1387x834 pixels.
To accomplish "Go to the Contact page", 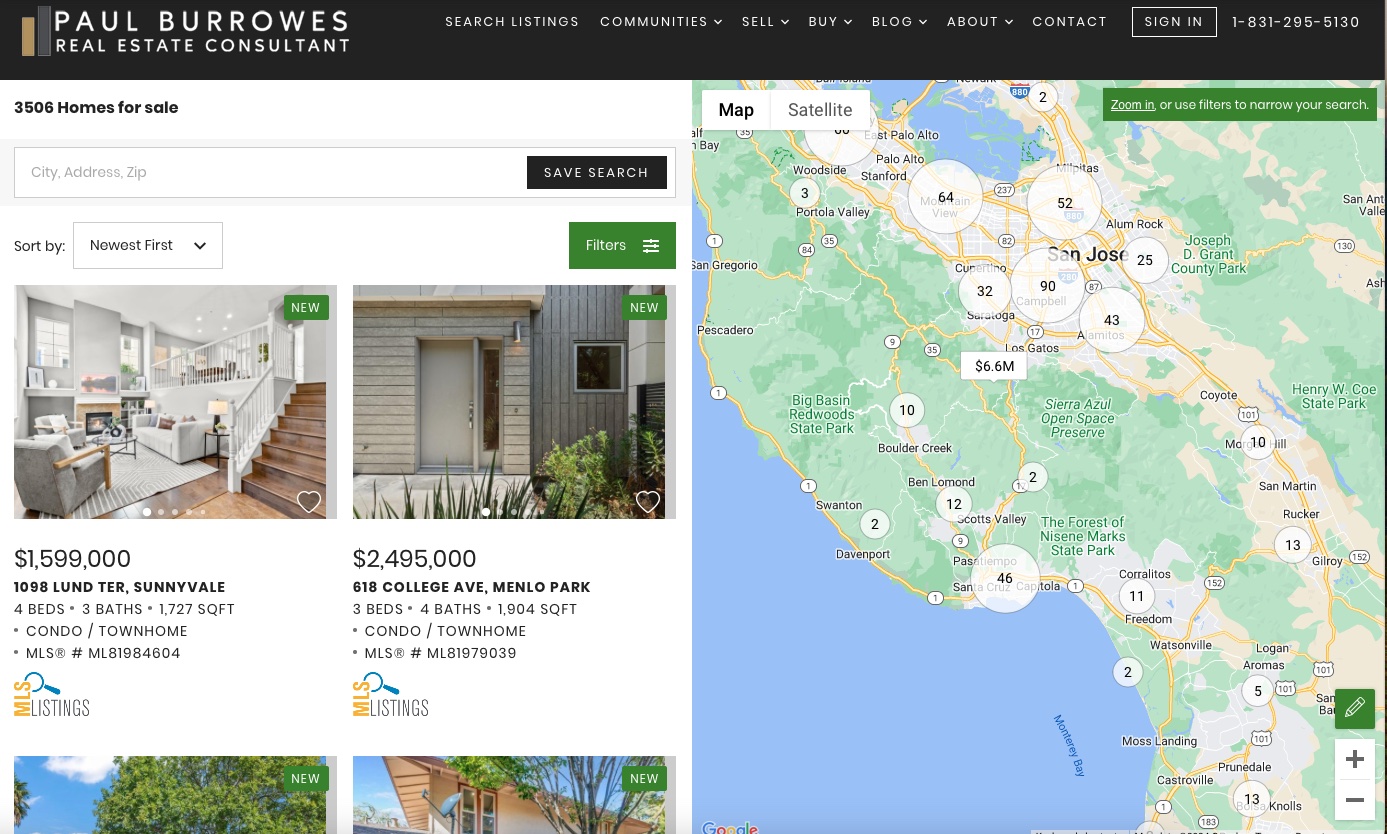I will click(x=1069, y=22).
